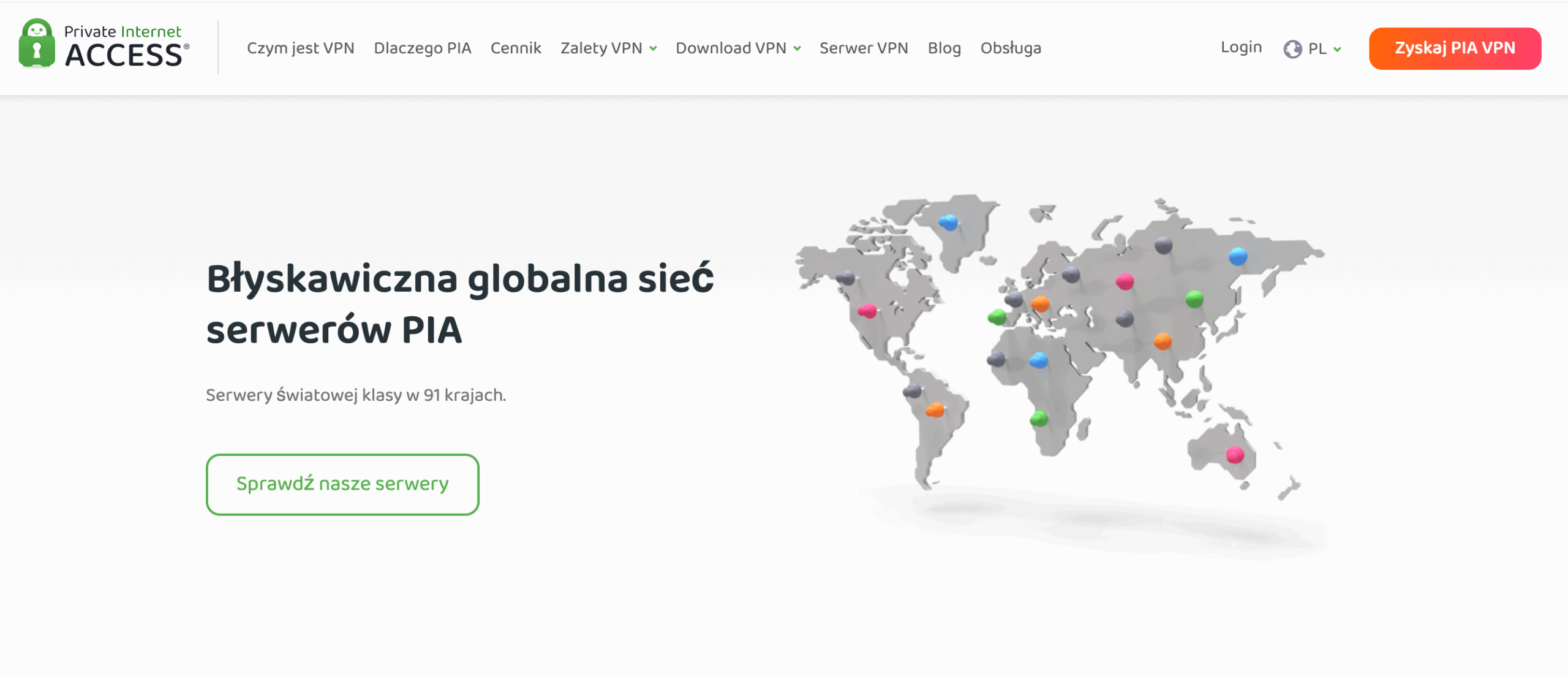Click the blue pin on Greenland
The image size is (1568, 676).
(948, 222)
